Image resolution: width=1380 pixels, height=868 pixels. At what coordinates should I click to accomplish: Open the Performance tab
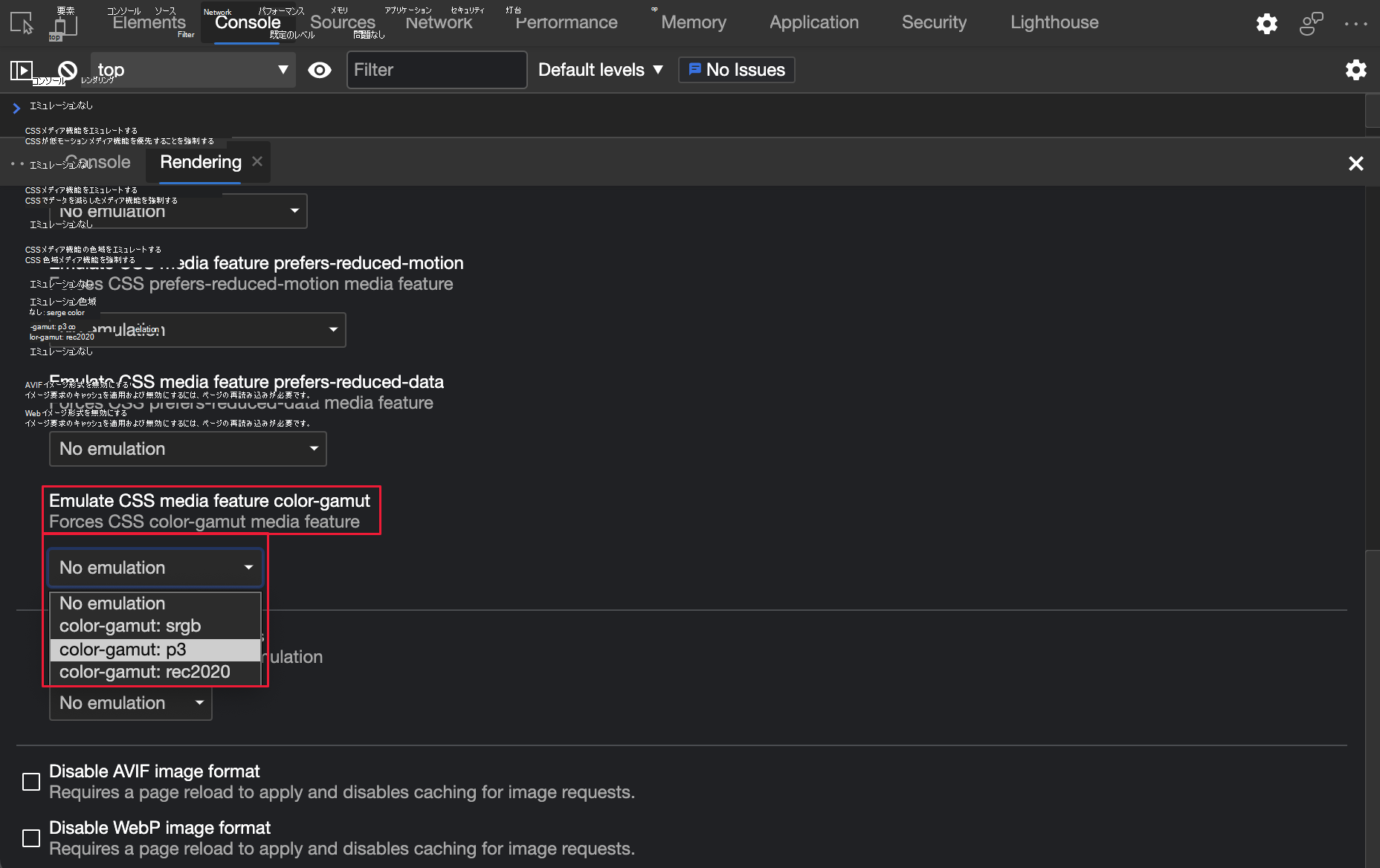(x=567, y=22)
